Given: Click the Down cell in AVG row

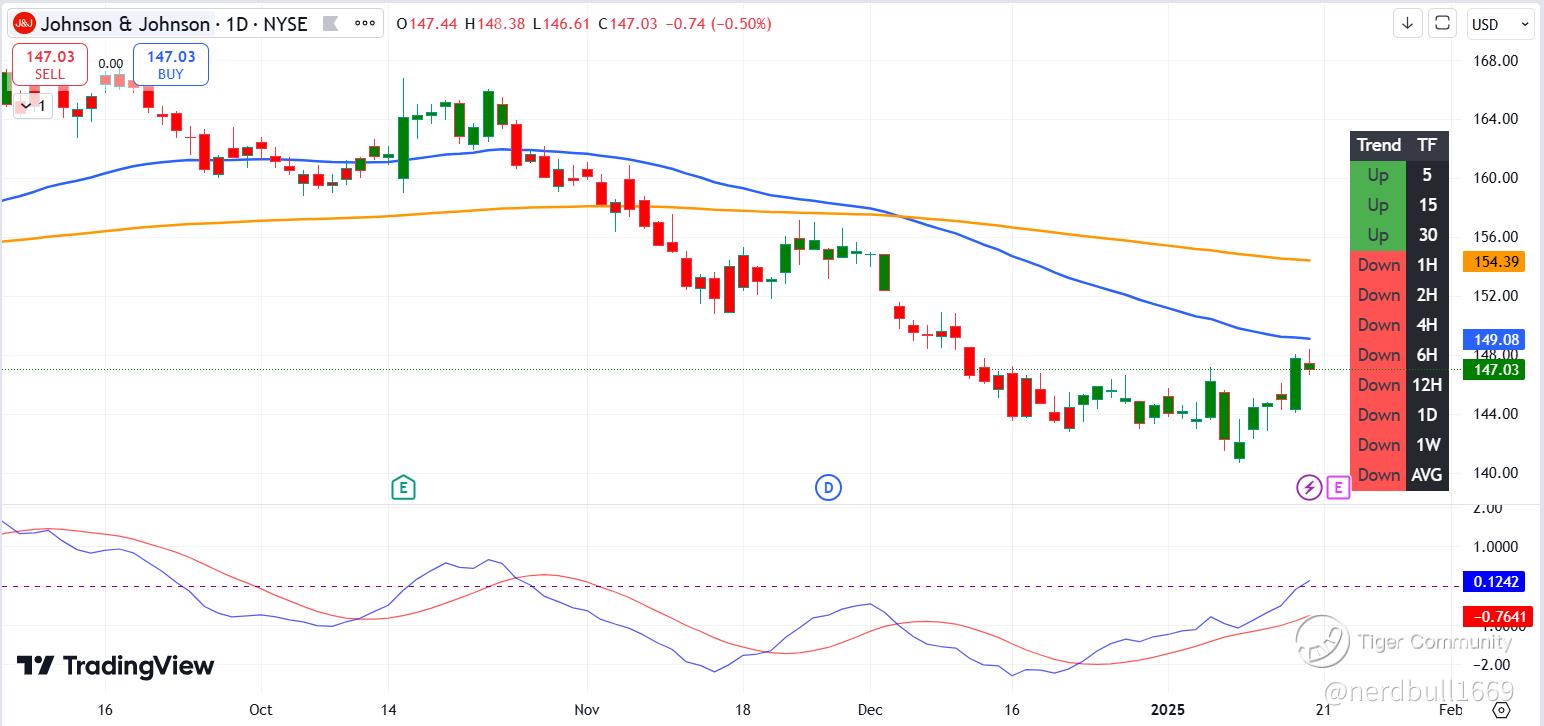Looking at the screenshot, I should (1378, 475).
